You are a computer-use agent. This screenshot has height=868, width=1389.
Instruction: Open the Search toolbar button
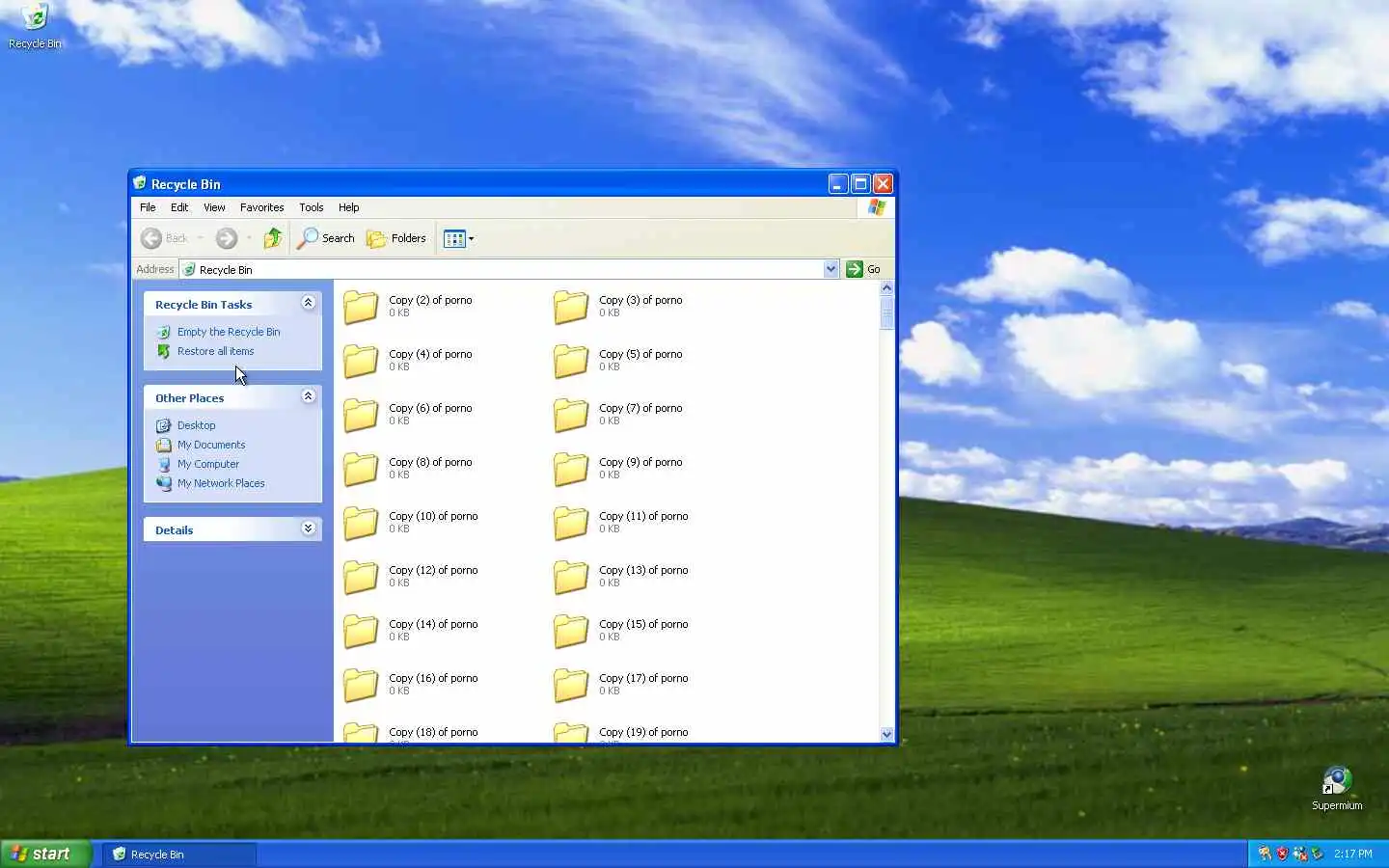pyautogui.click(x=326, y=238)
